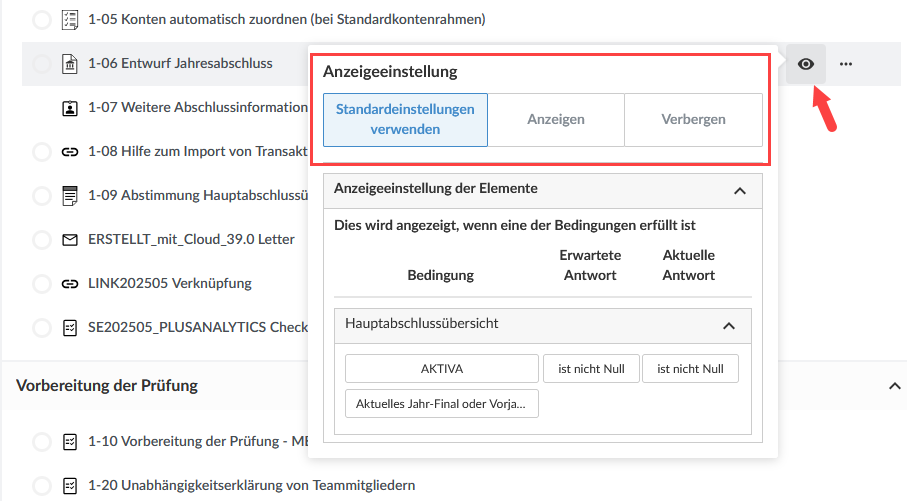Open 1-06 Entwurf Jahresabschluss document
The image size is (907, 501).
pos(180,64)
